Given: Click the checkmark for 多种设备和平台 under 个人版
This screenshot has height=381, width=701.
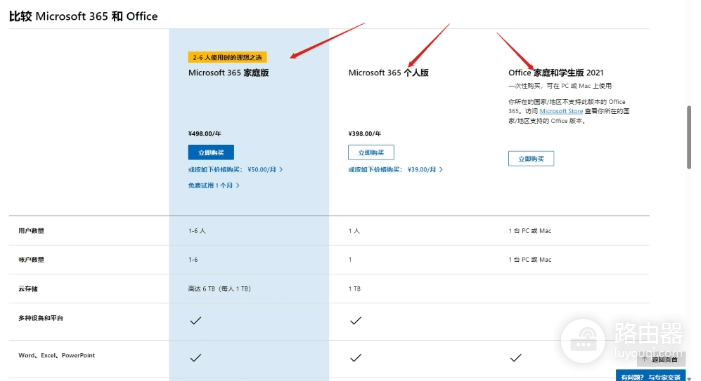Looking at the screenshot, I should point(355,321).
